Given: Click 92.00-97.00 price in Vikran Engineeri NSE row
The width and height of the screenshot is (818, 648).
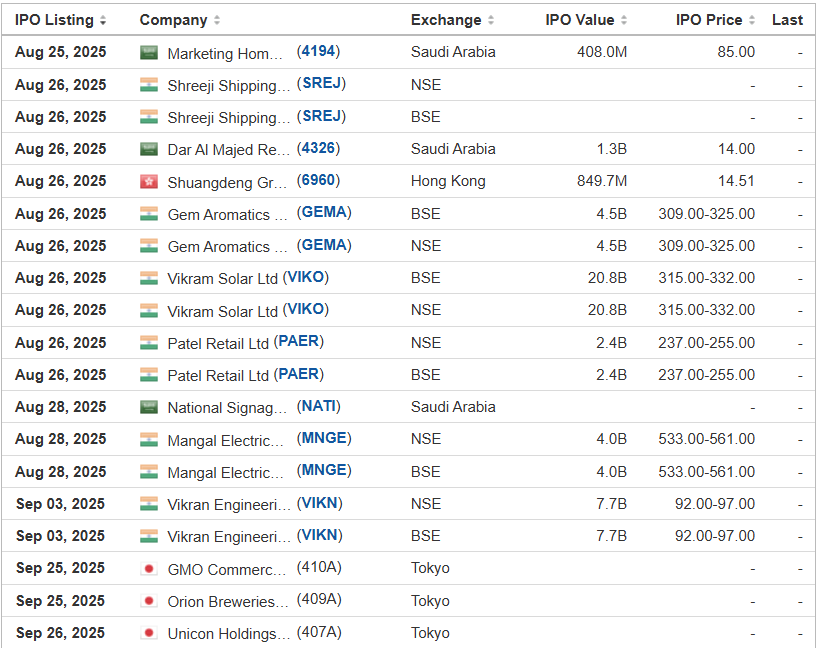Looking at the screenshot, I should 715,504.
